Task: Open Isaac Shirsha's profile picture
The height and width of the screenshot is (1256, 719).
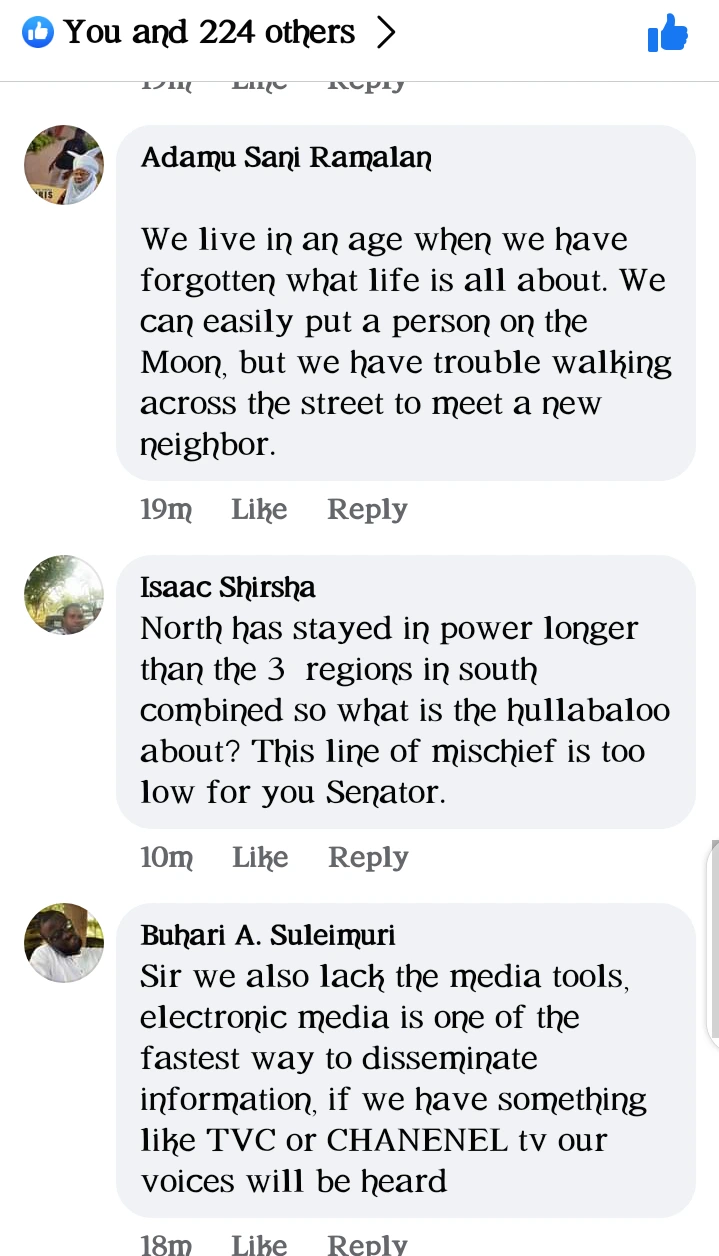Action: (64, 595)
